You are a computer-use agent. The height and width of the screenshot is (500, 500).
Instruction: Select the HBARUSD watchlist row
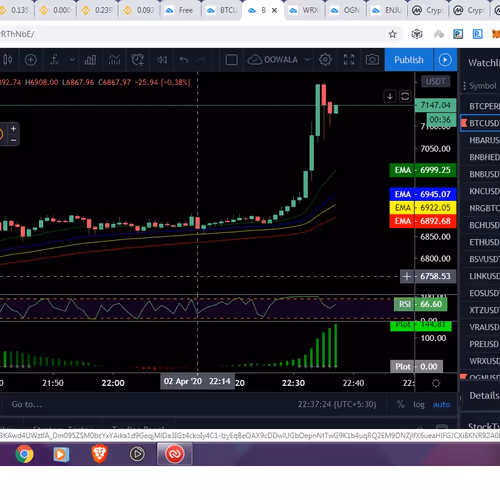tap(481, 140)
